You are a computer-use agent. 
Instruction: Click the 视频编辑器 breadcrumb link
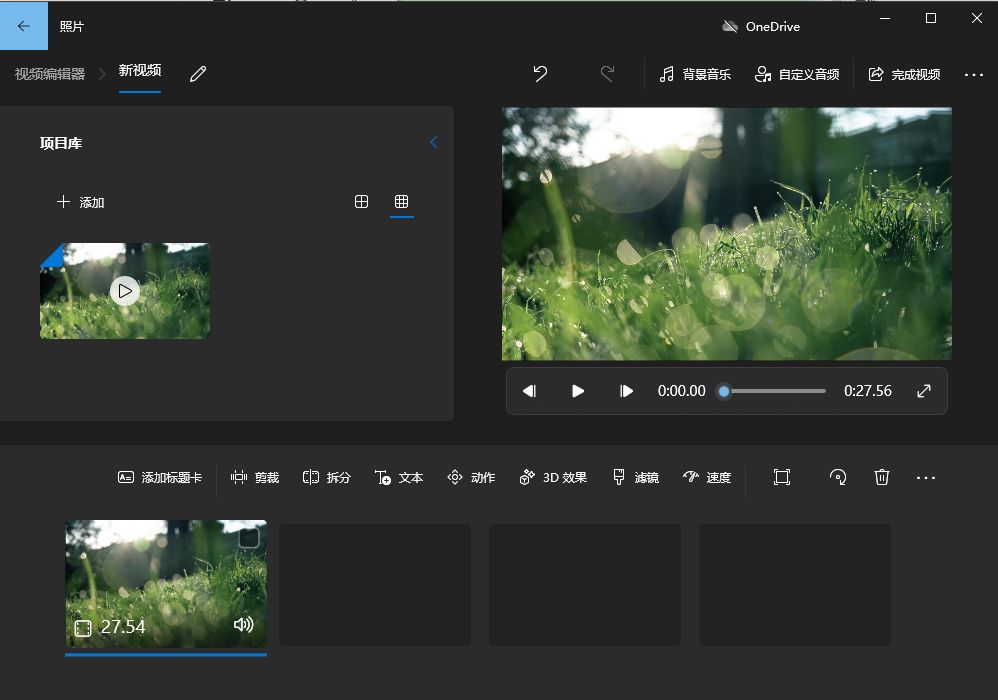[50, 74]
